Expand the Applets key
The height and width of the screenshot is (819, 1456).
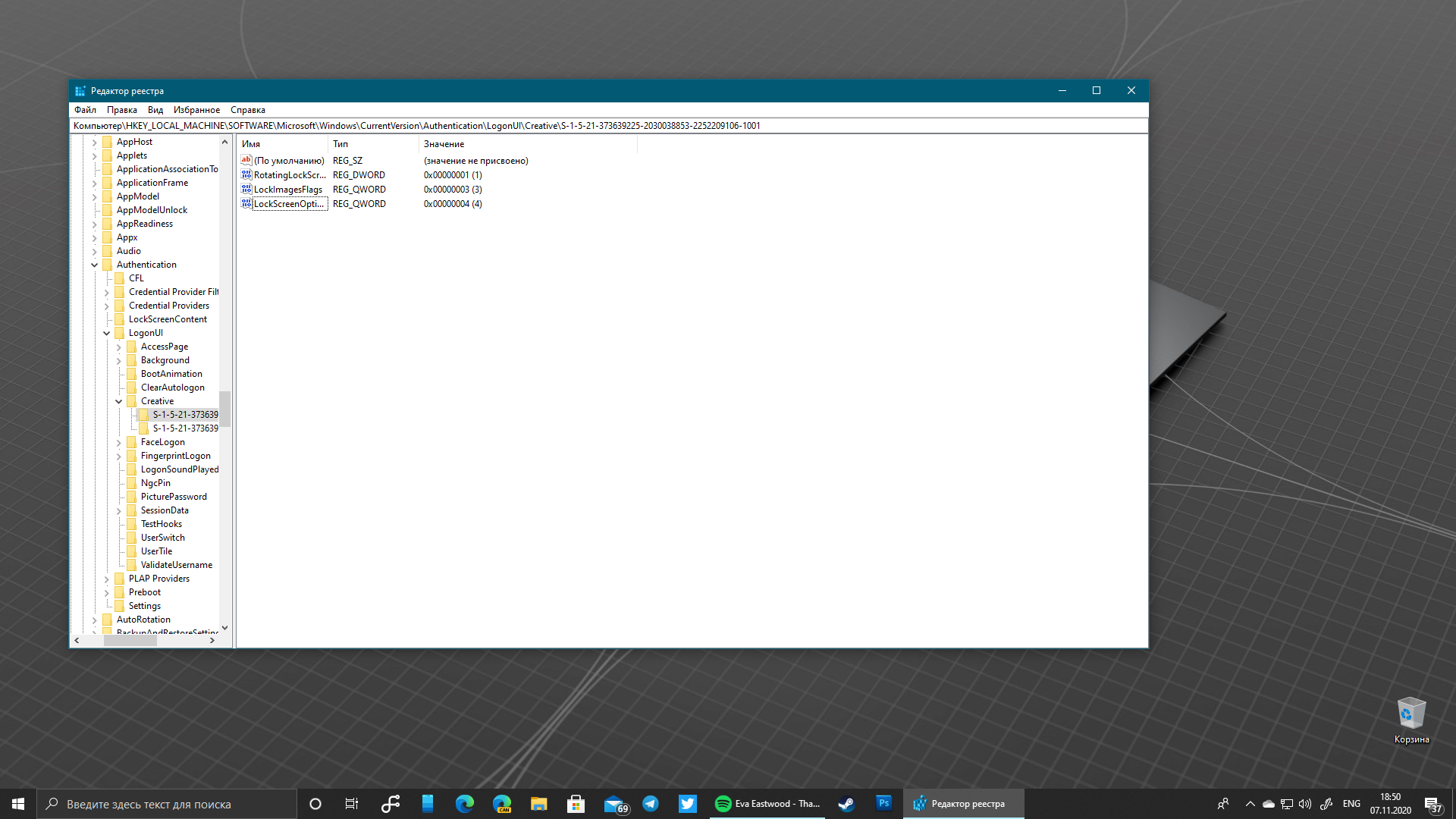(x=95, y=155)
